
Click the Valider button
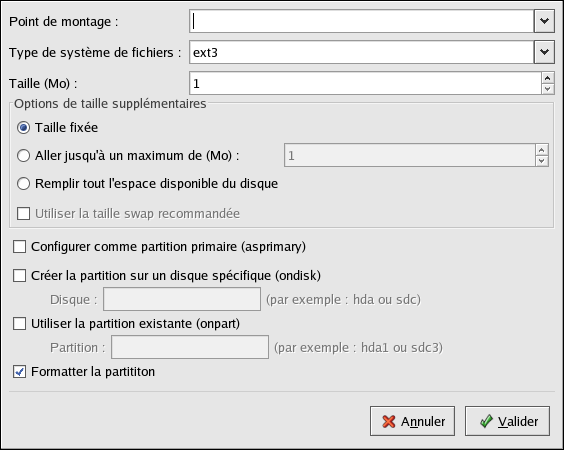[507, 421]
